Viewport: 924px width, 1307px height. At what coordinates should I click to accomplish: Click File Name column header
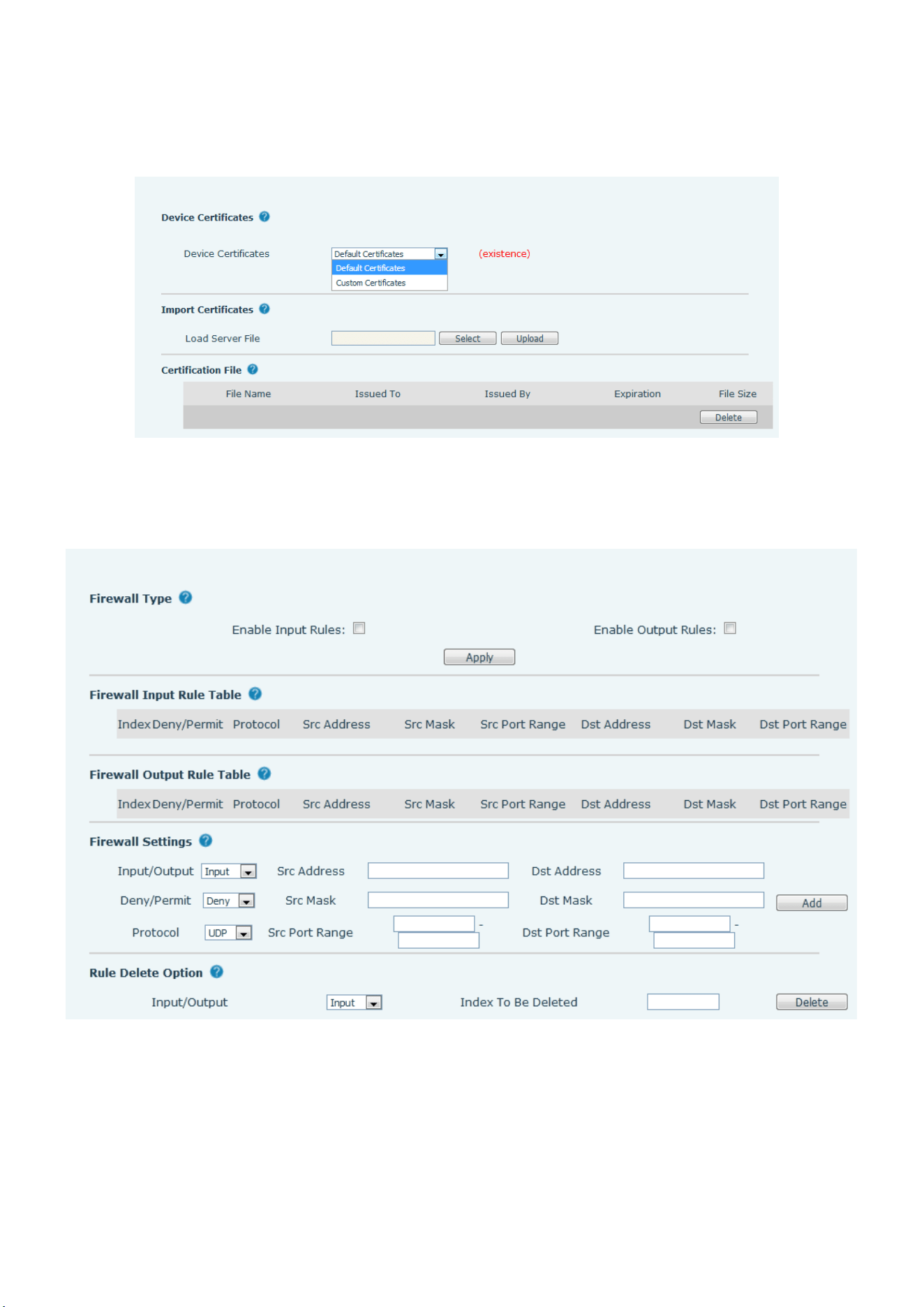click(x=248, y=394)
